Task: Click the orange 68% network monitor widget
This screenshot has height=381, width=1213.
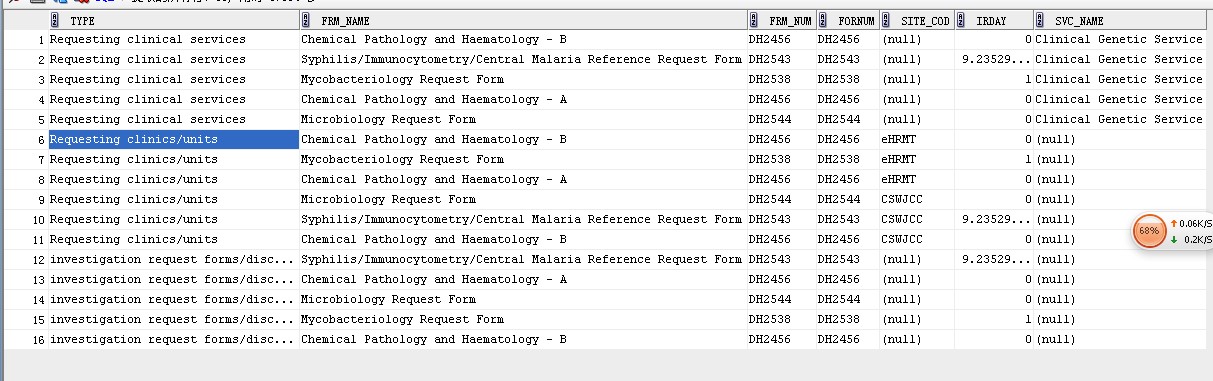Action: 1149,231
